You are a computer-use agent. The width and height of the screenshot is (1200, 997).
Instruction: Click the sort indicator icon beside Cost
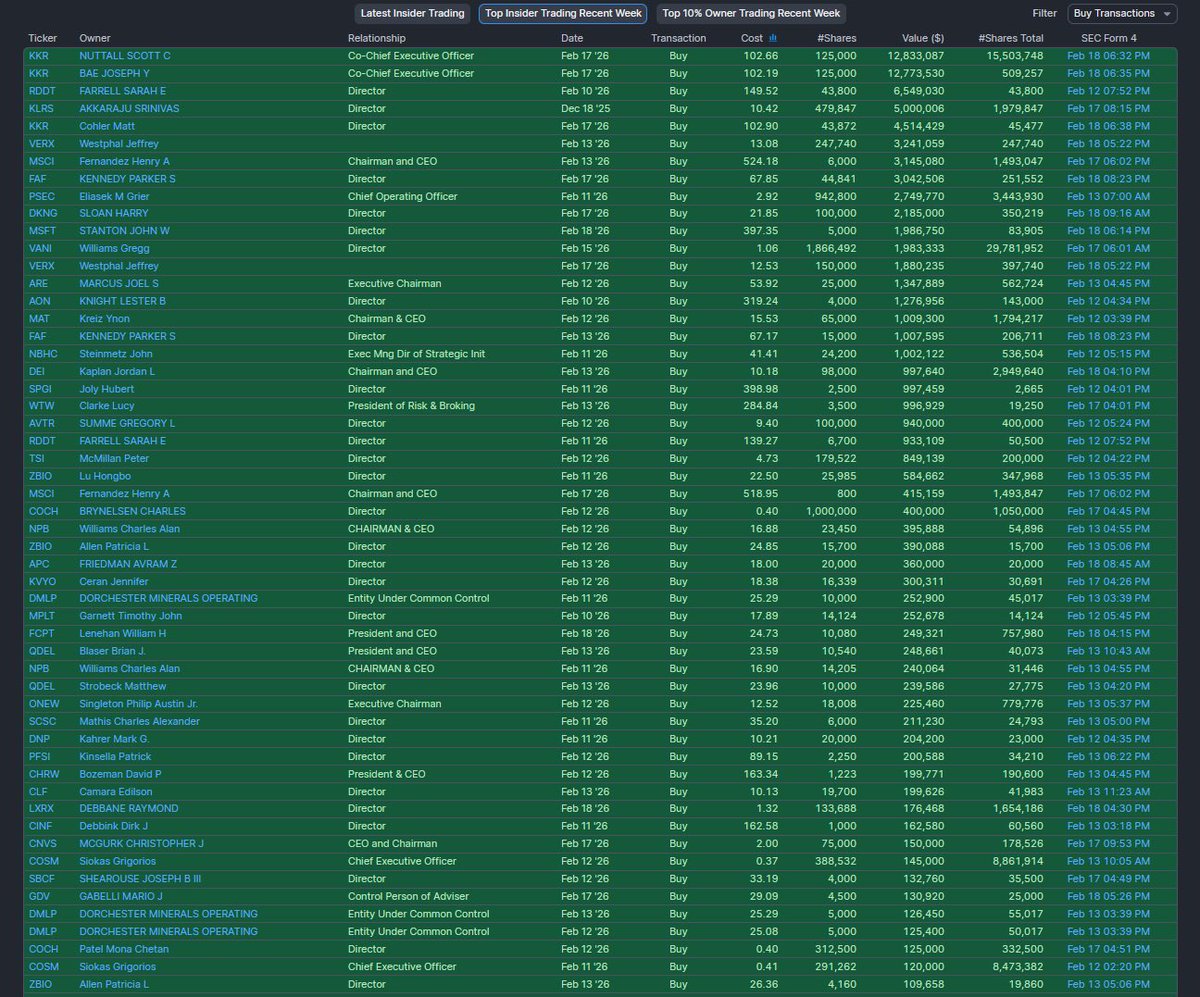(773, 38)
